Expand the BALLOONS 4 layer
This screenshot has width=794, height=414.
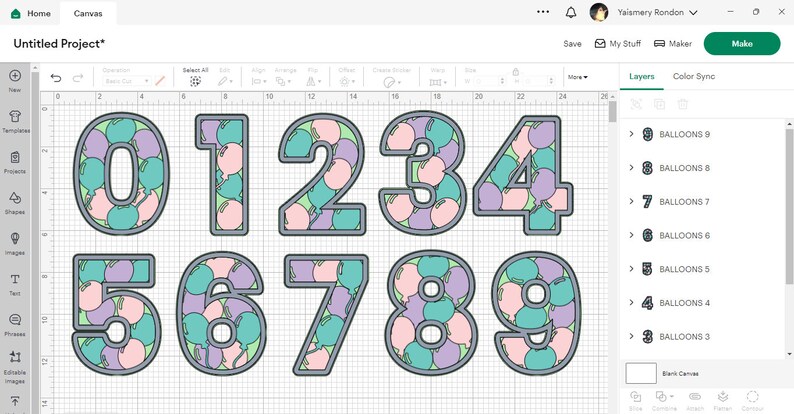[x=631, y=302]
